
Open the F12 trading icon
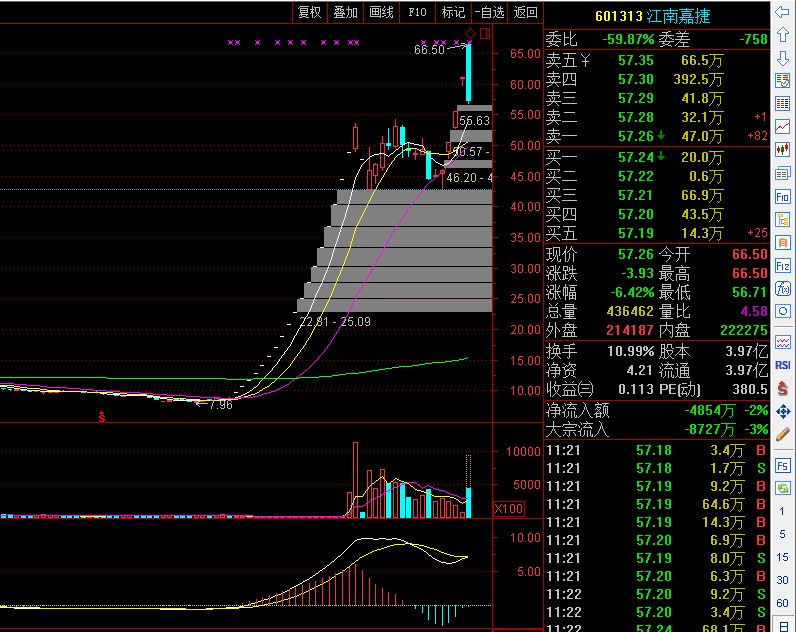pyautogui.click(x=782, y=265)
